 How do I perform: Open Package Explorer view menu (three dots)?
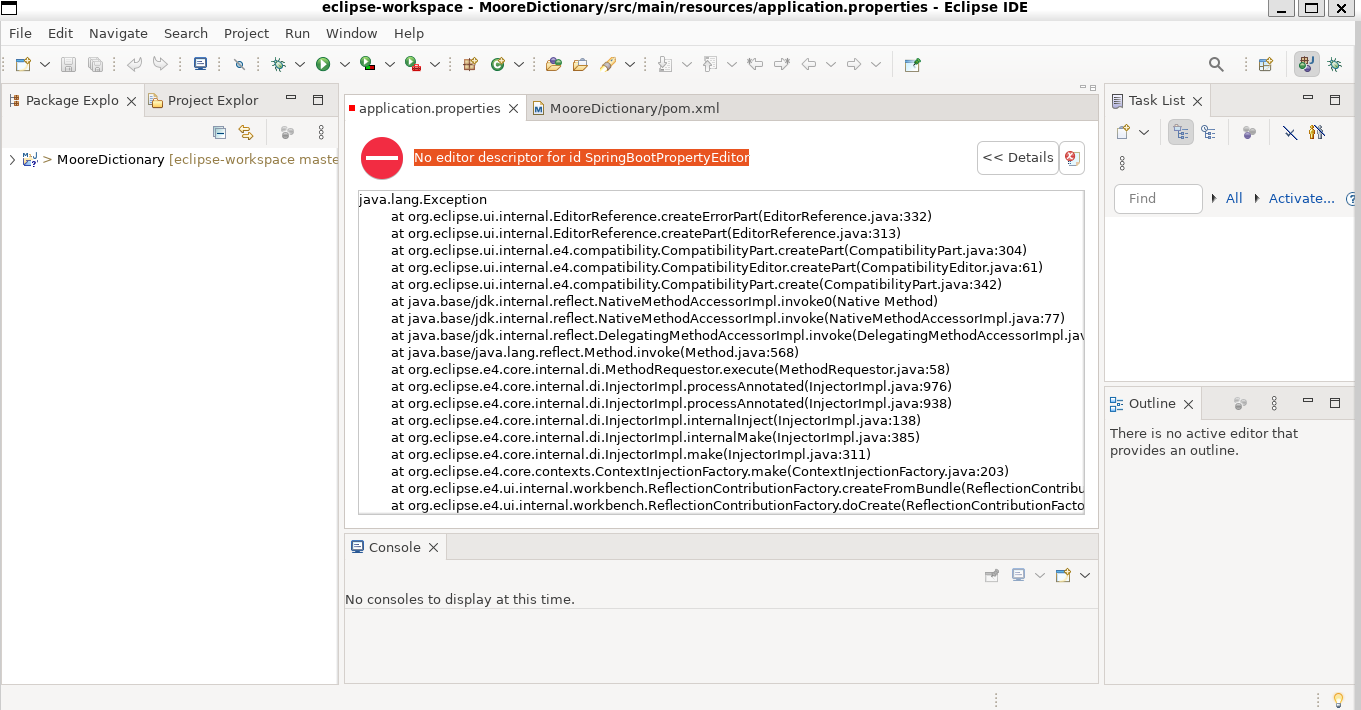tap(321, 132)
